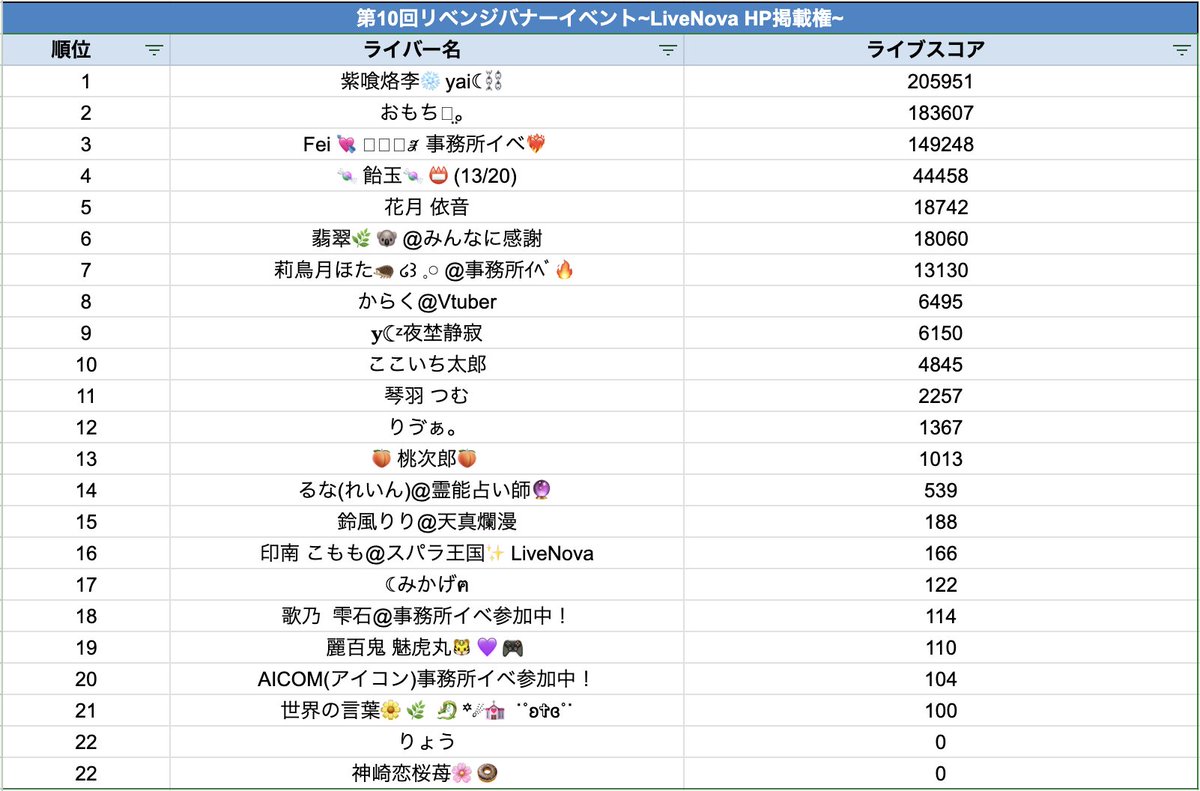Select rank cell 13
Viewport: 1200px width, 791px height.
click(x=86, y=460)
